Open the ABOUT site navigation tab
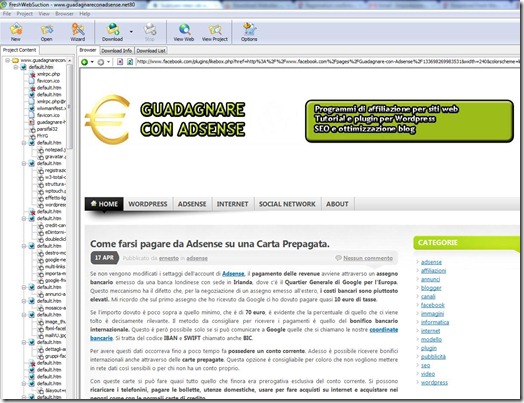This screenshot has height=403, width=524. point(337,204)
